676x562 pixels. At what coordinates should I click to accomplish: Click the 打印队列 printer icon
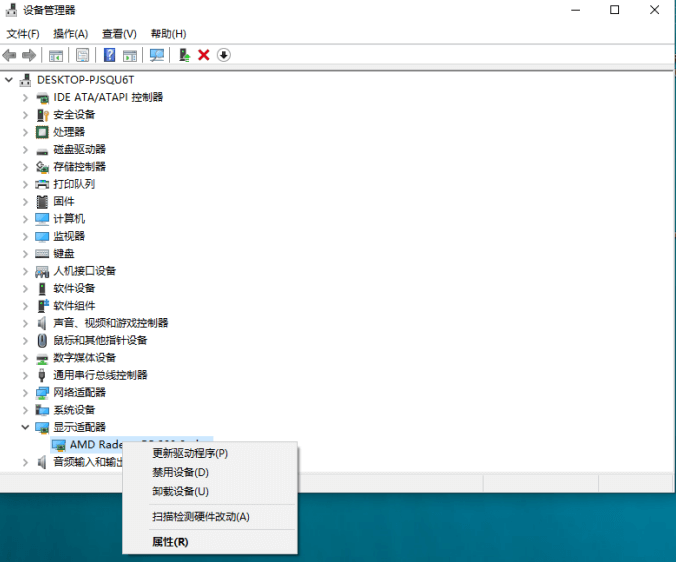42,184
